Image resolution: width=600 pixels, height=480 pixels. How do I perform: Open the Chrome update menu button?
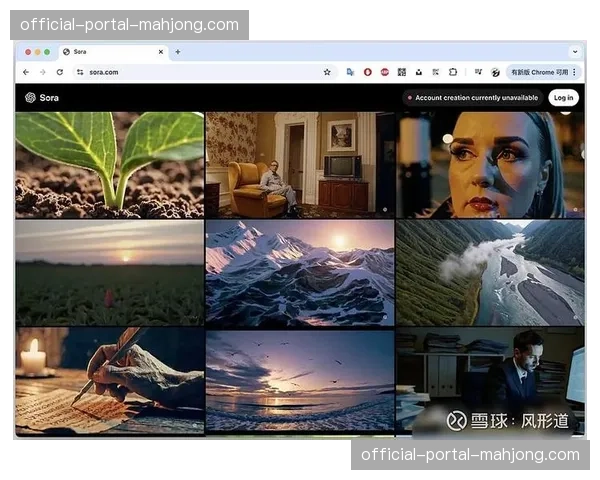click(544, 72)
